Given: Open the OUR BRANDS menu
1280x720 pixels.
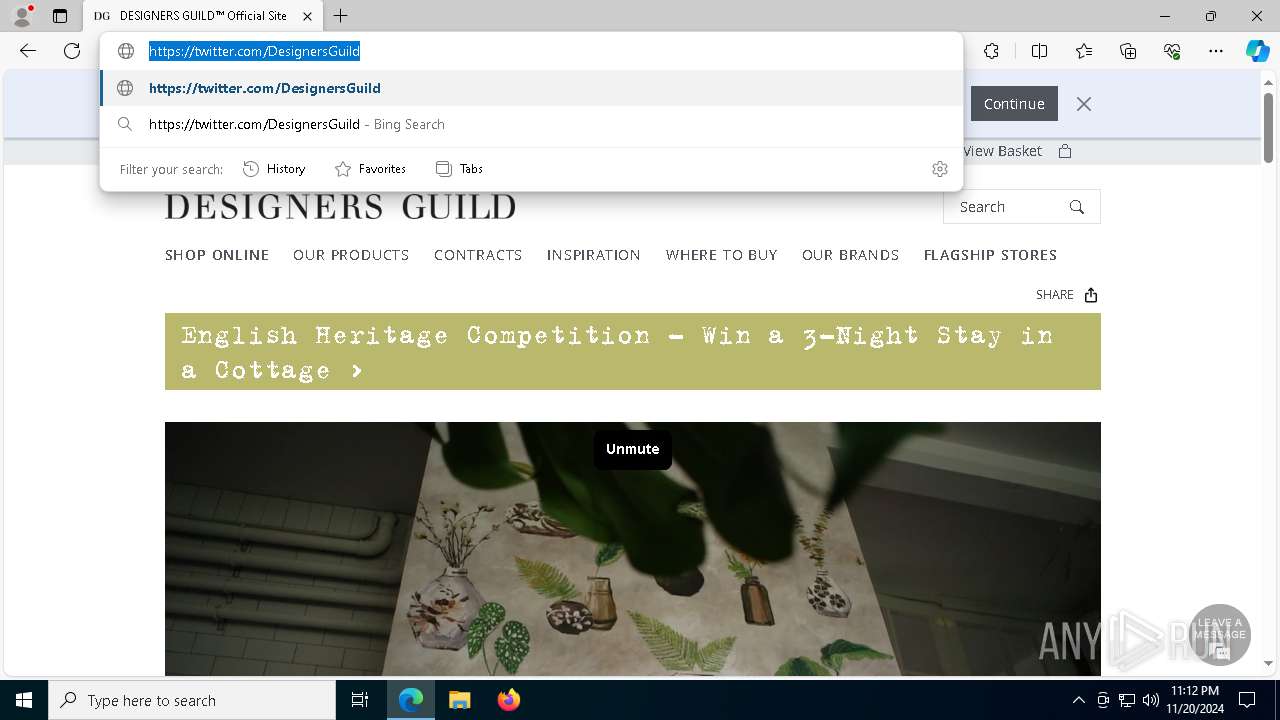Looking at the screenshot, I should (850, 255).
